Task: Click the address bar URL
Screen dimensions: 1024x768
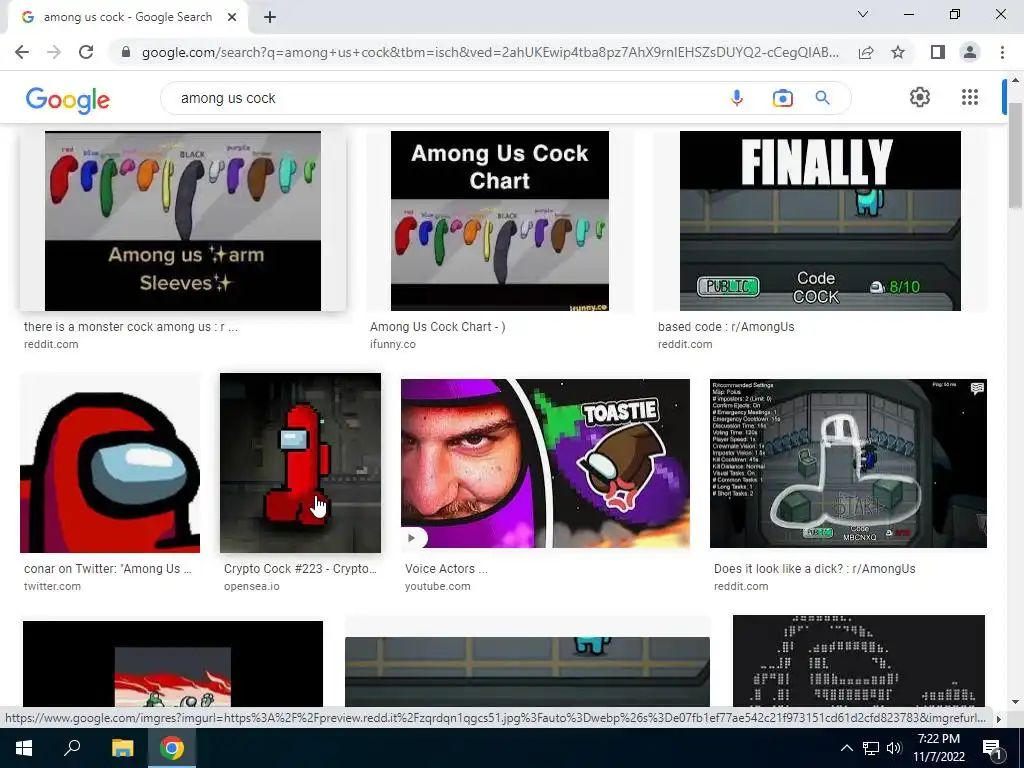Action: [x=490, y=52]
